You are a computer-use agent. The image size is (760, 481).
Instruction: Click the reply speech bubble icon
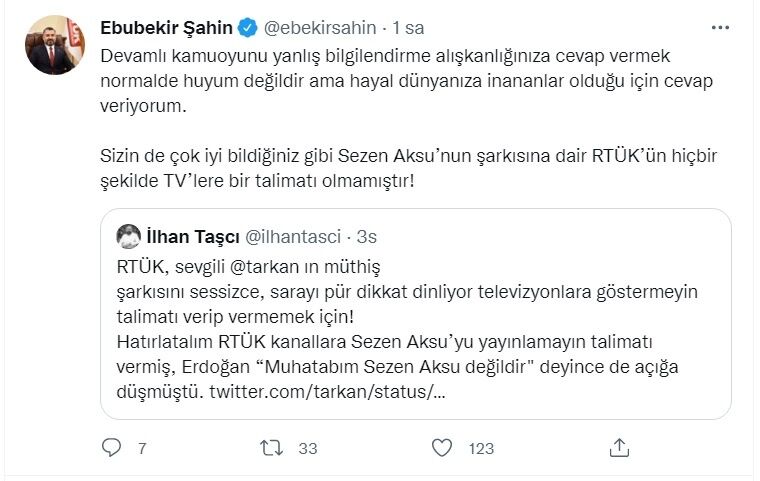[112, 448]
